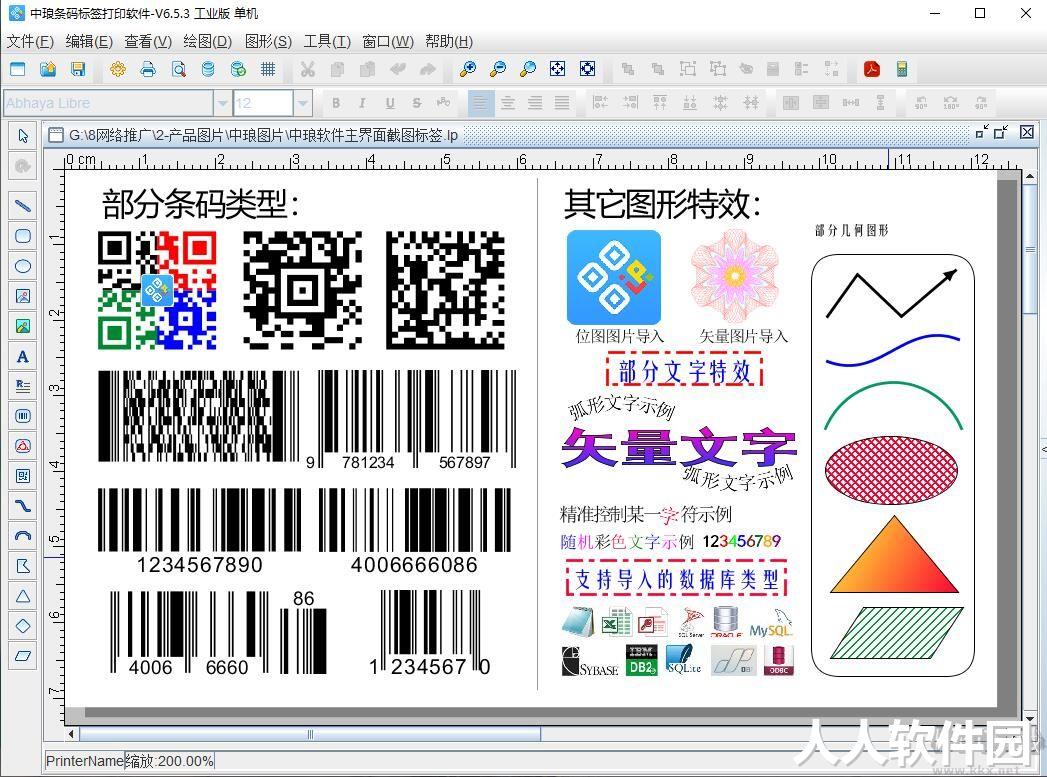Image resolution: width=1047 pixels, height=777 pixels.
Task: Toggle Bold text formatting
Action: coord(336,103)
